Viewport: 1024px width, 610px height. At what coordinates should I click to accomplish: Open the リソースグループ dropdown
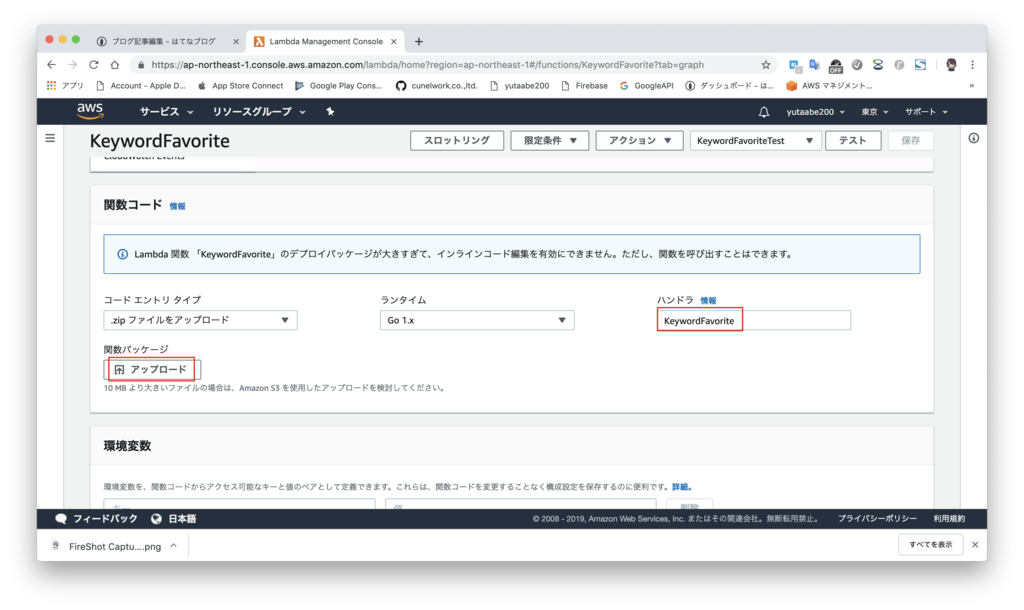259,112
